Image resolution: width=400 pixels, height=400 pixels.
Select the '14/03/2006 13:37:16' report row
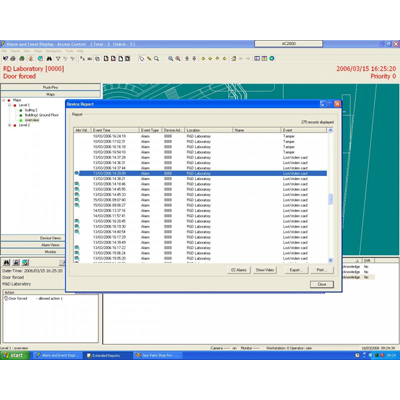point(200,210)
